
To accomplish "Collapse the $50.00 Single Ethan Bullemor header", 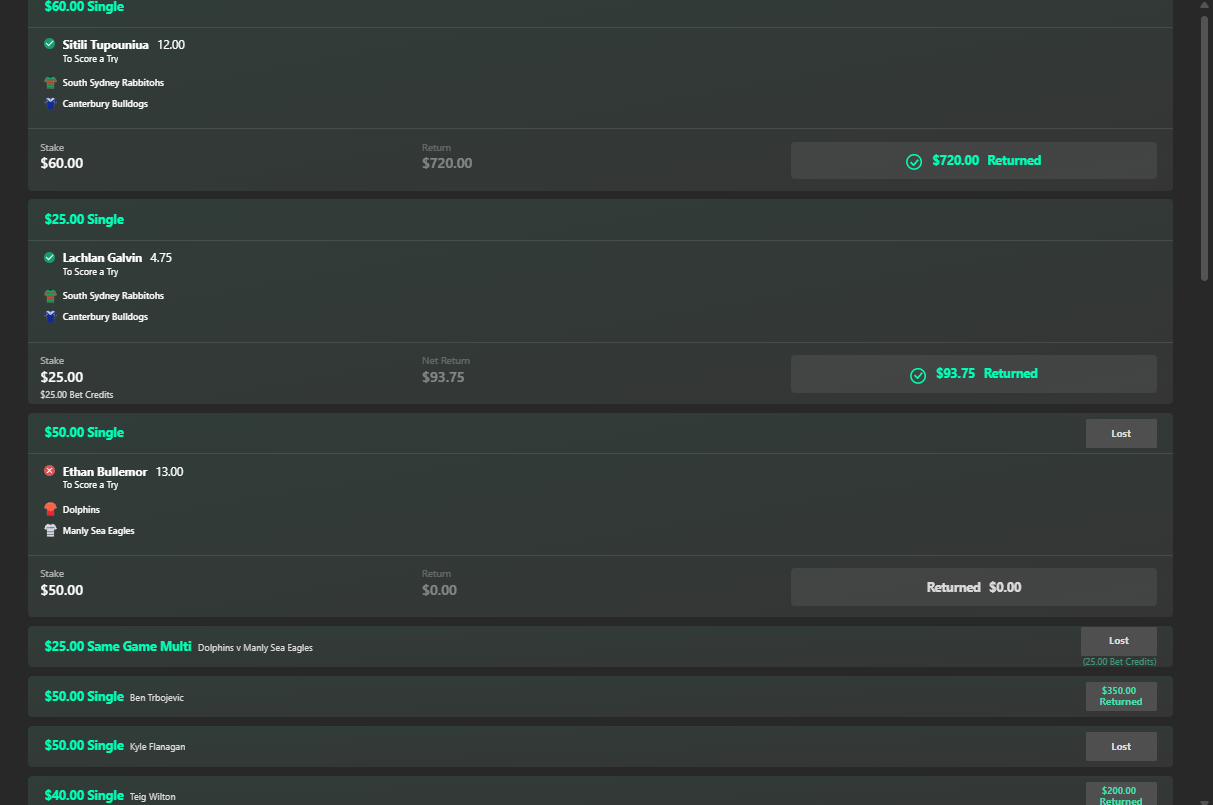I will coord(600,433).
